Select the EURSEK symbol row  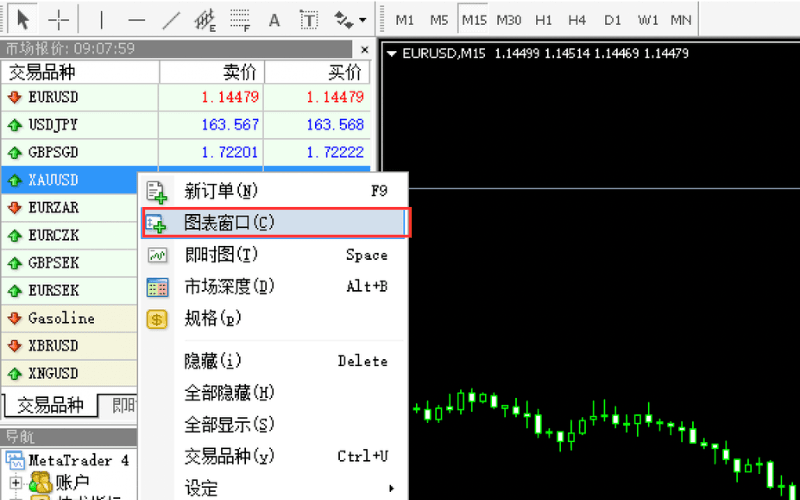pyautogui.click(x=70, y=290)
